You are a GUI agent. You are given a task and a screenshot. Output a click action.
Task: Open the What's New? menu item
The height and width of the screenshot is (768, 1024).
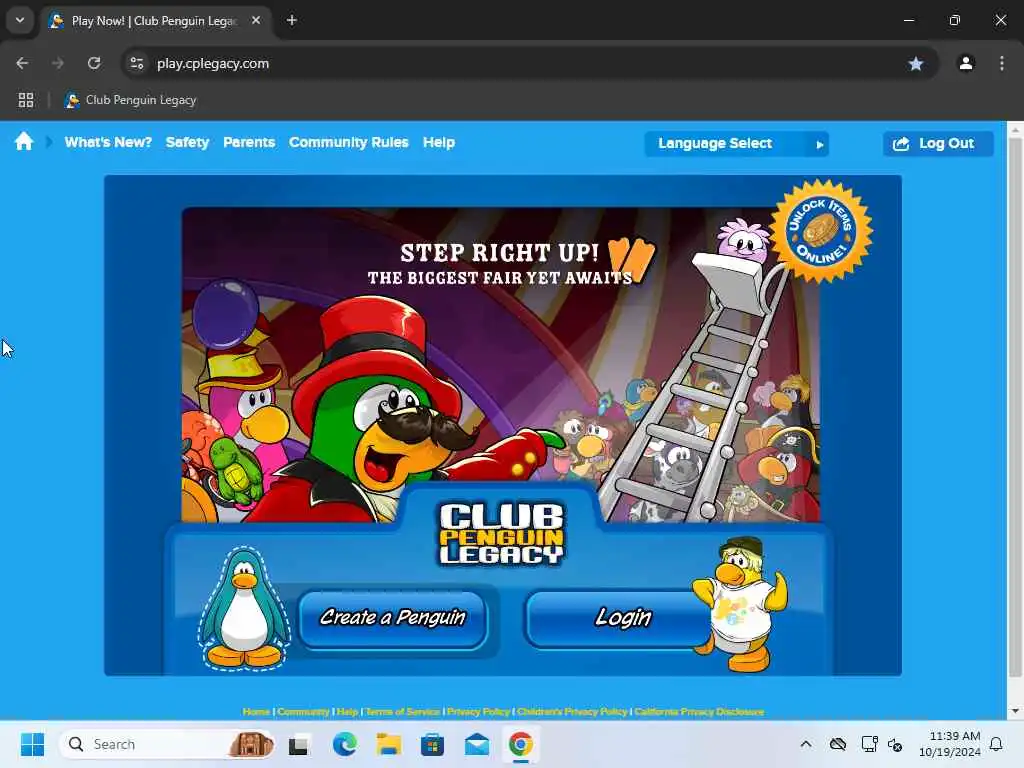click(108, 142)
